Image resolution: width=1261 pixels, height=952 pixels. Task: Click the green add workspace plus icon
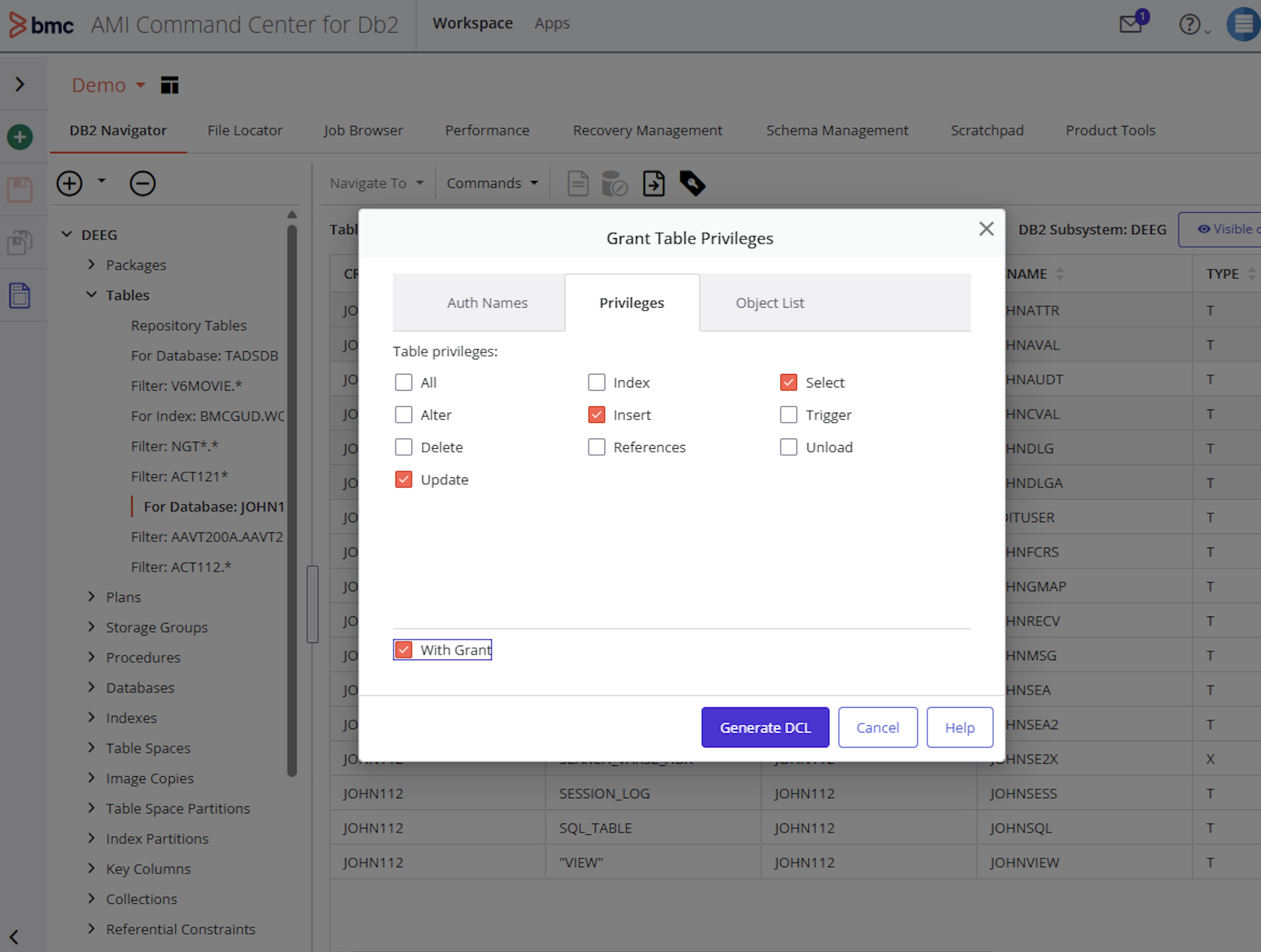[x=20, y=137]
